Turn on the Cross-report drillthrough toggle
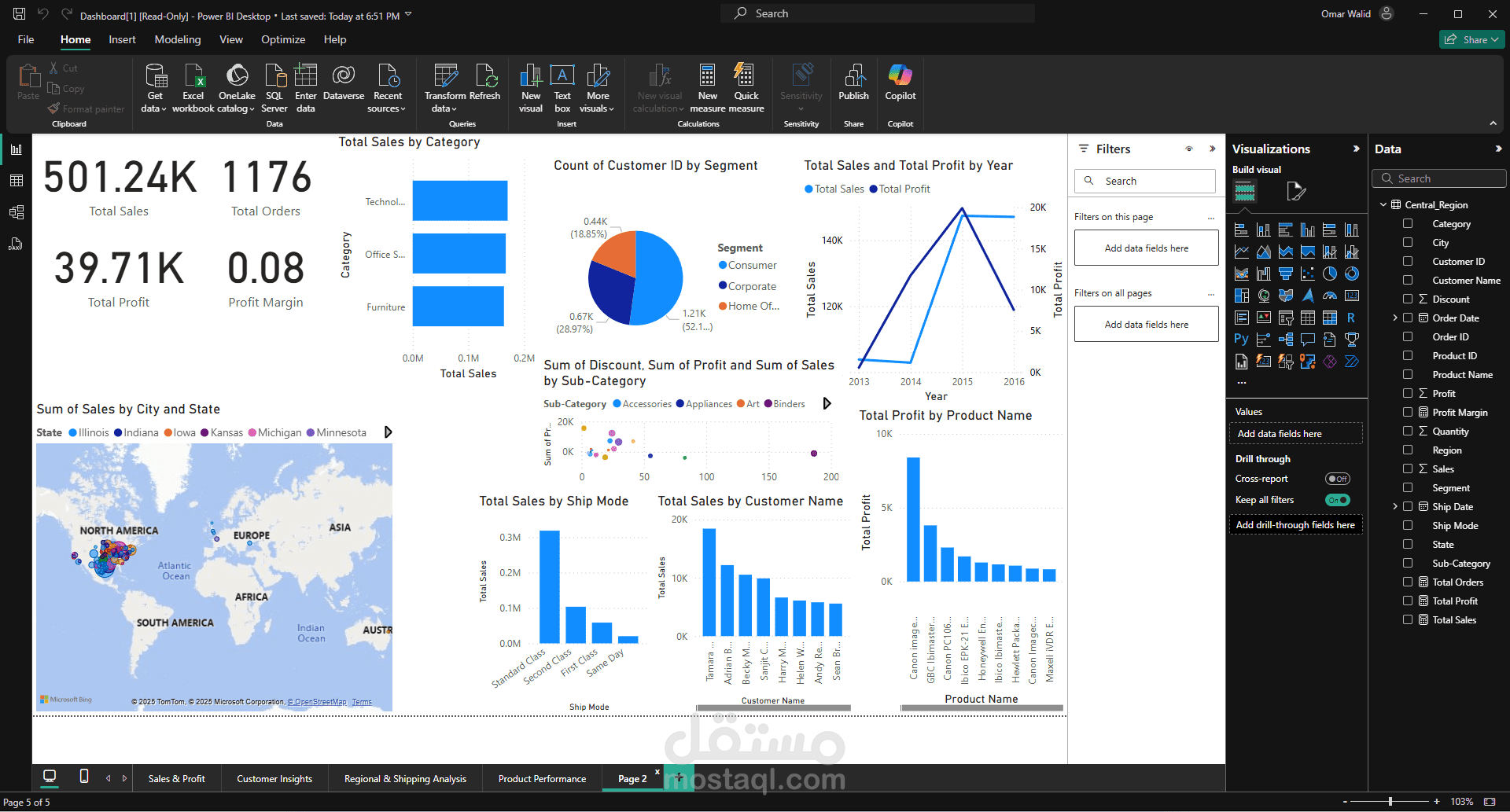The width and height of the screenshot is (1510, 812). coord(1339,478)
